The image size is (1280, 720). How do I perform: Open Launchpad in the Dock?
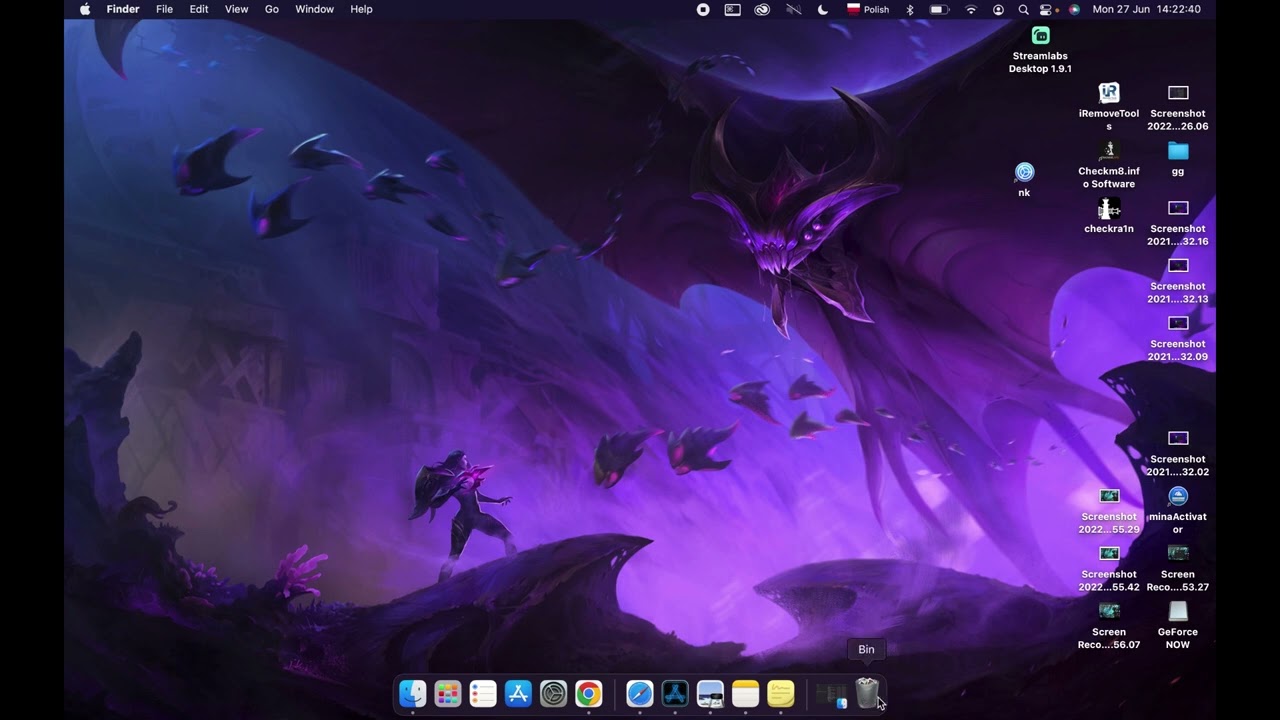point(448,693)
